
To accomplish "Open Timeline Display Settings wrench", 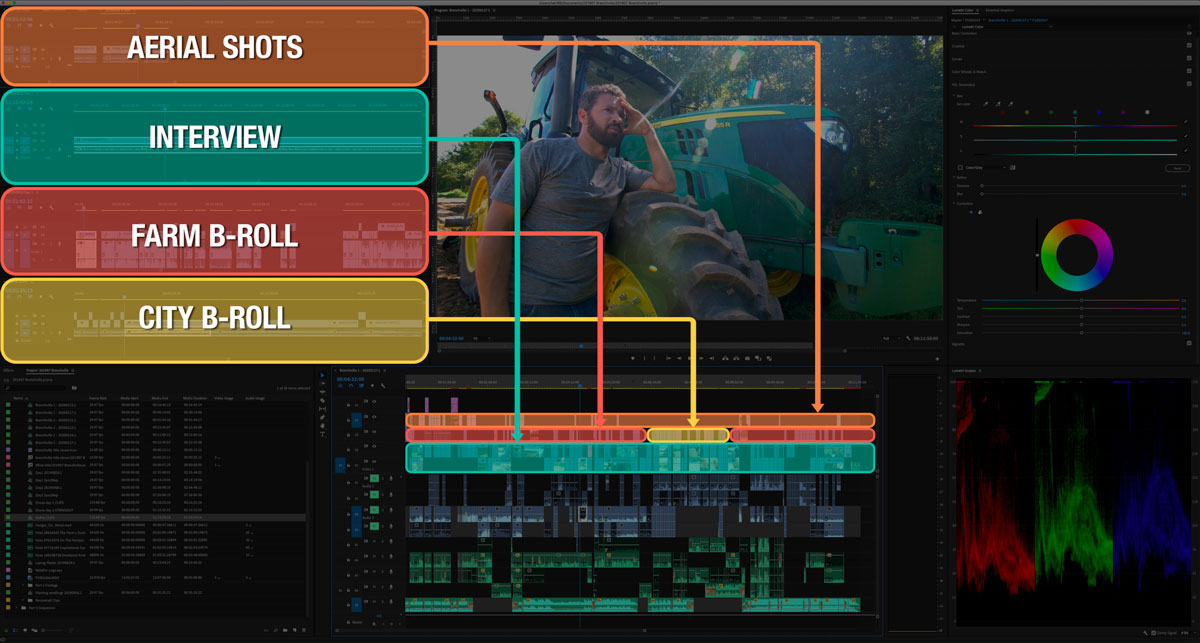I will pos(383,386).
